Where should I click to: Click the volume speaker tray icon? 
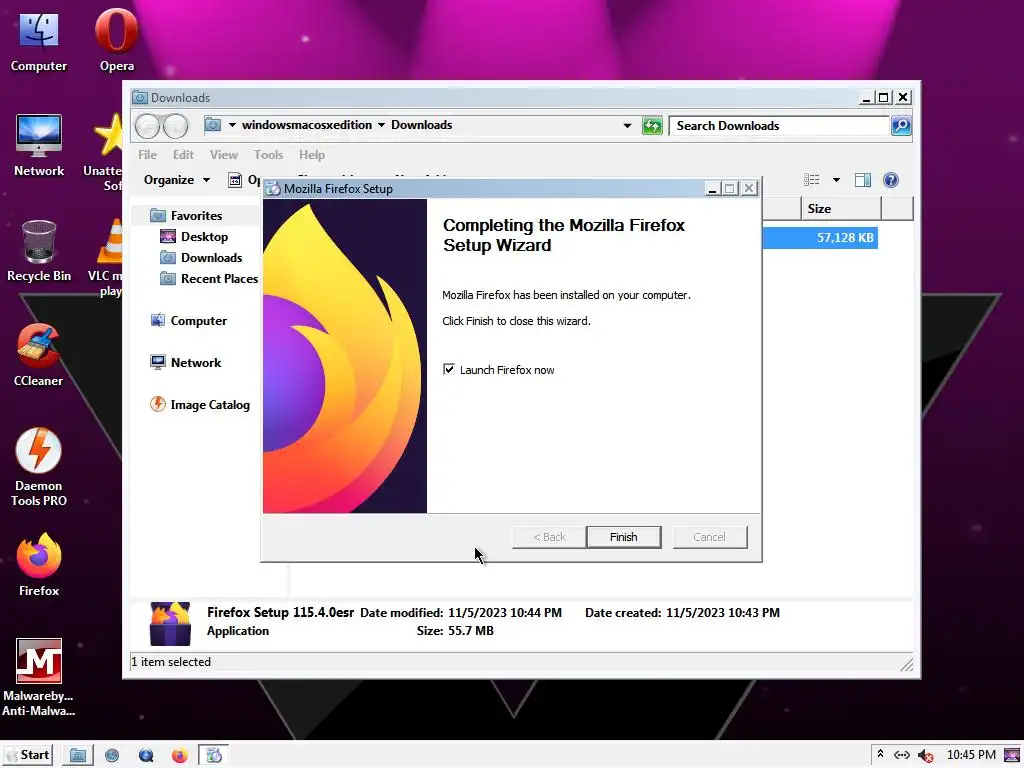pos(925,756)
